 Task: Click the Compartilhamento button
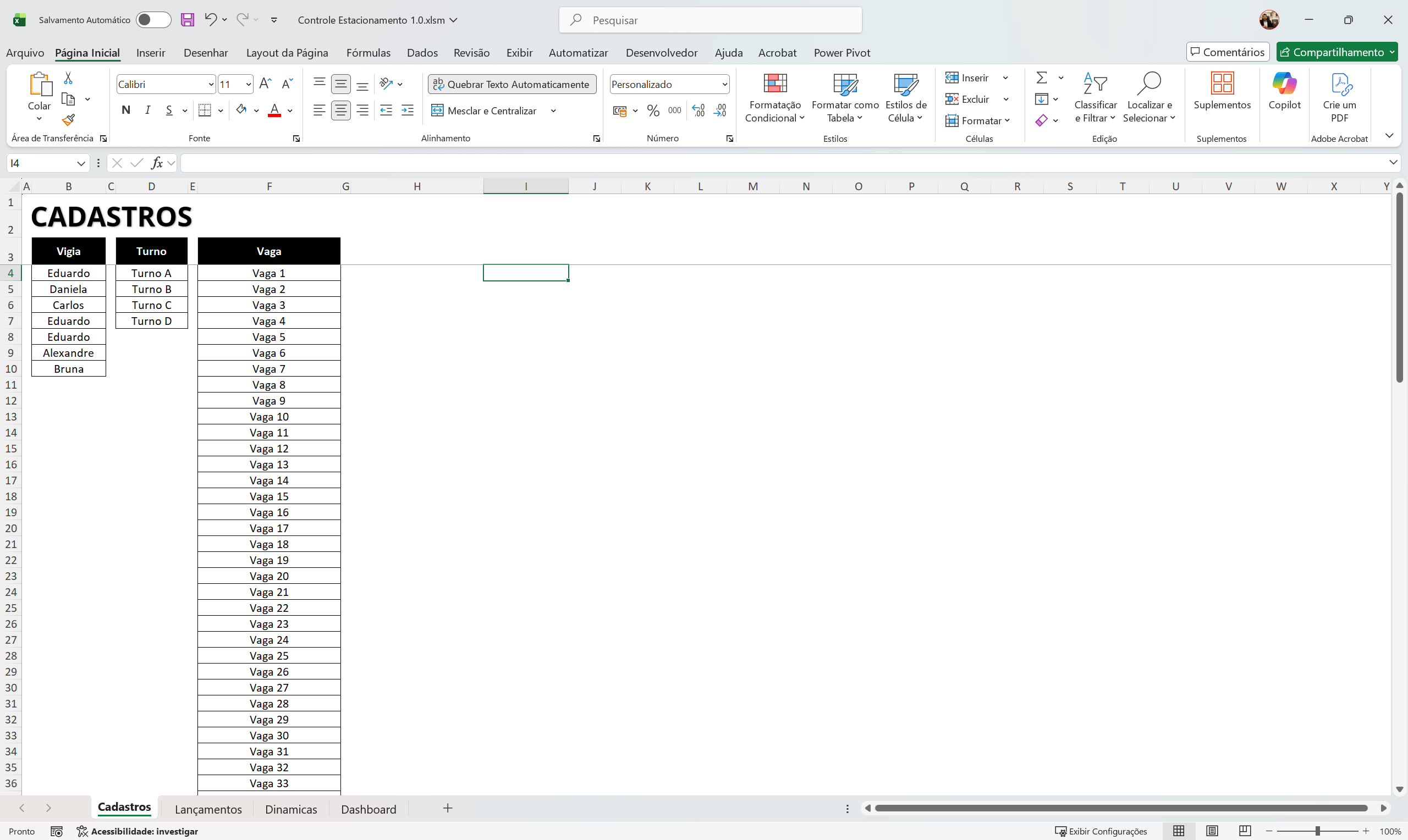click(x=1336, y=52)
